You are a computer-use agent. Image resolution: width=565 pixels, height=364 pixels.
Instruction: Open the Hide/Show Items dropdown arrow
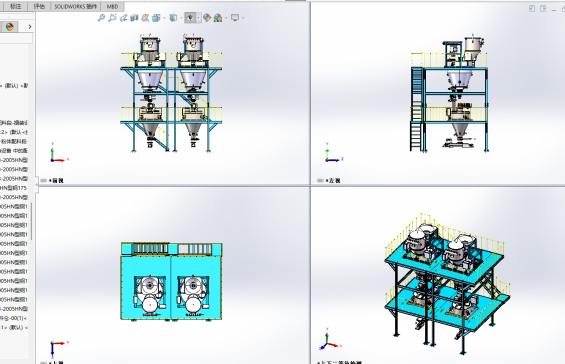(x=198, y=18)
